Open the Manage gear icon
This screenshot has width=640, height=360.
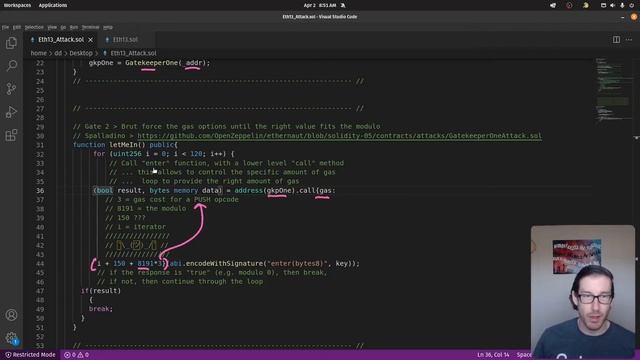(11, 338)
